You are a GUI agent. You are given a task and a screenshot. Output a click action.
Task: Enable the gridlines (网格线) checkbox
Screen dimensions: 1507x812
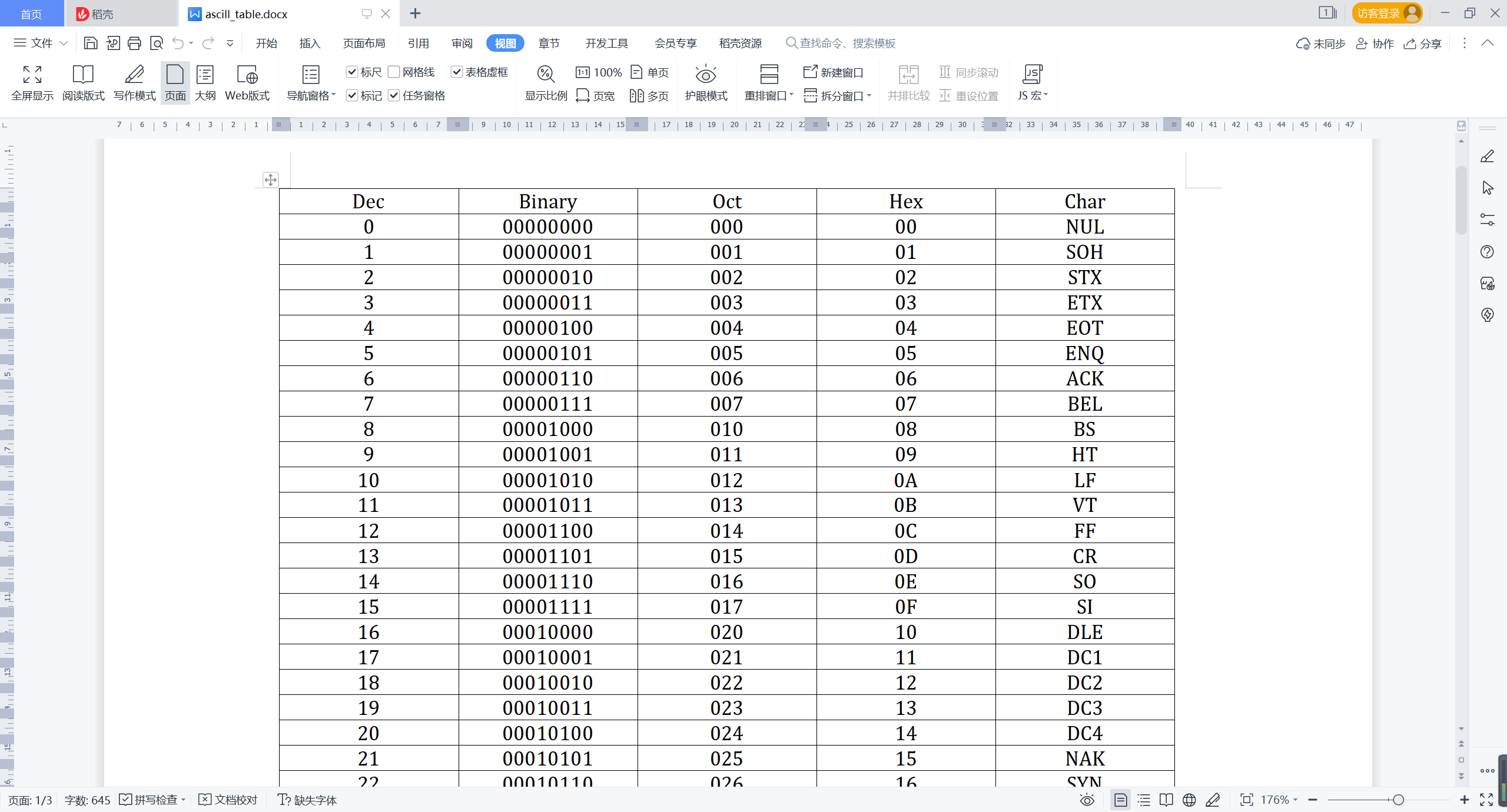tap(394, 72)
